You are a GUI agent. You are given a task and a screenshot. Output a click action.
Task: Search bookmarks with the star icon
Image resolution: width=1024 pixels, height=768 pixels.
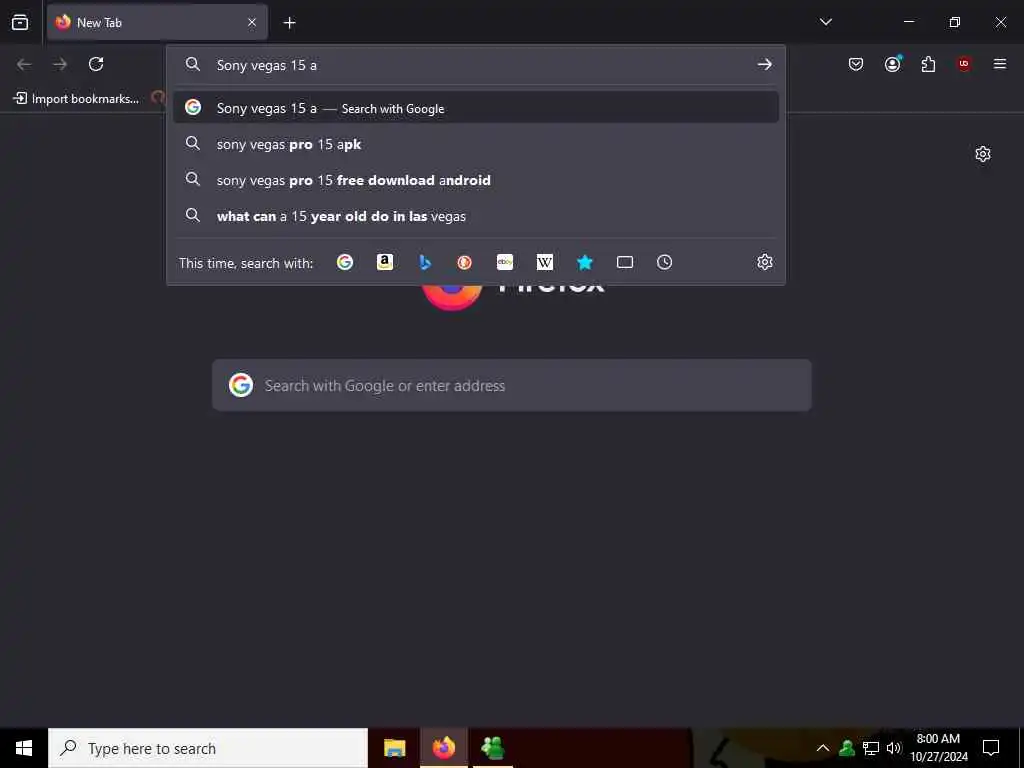point(584,263)
